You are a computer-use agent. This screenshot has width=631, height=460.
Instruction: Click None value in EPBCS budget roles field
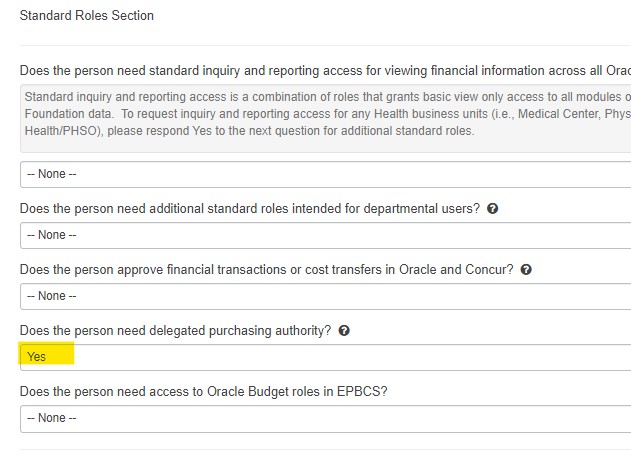point(52,418)
